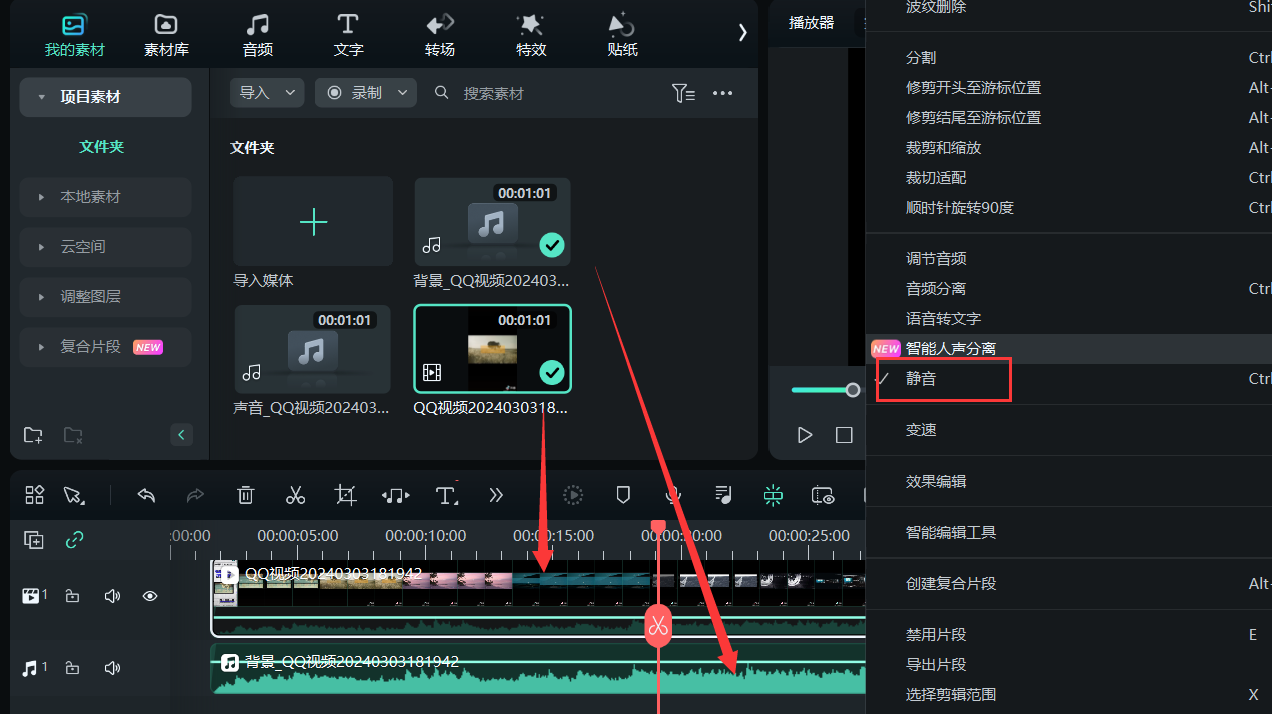Toggle the video track visibility eye icon
The width and height of the screenshot is (1272, 714).
149,595
